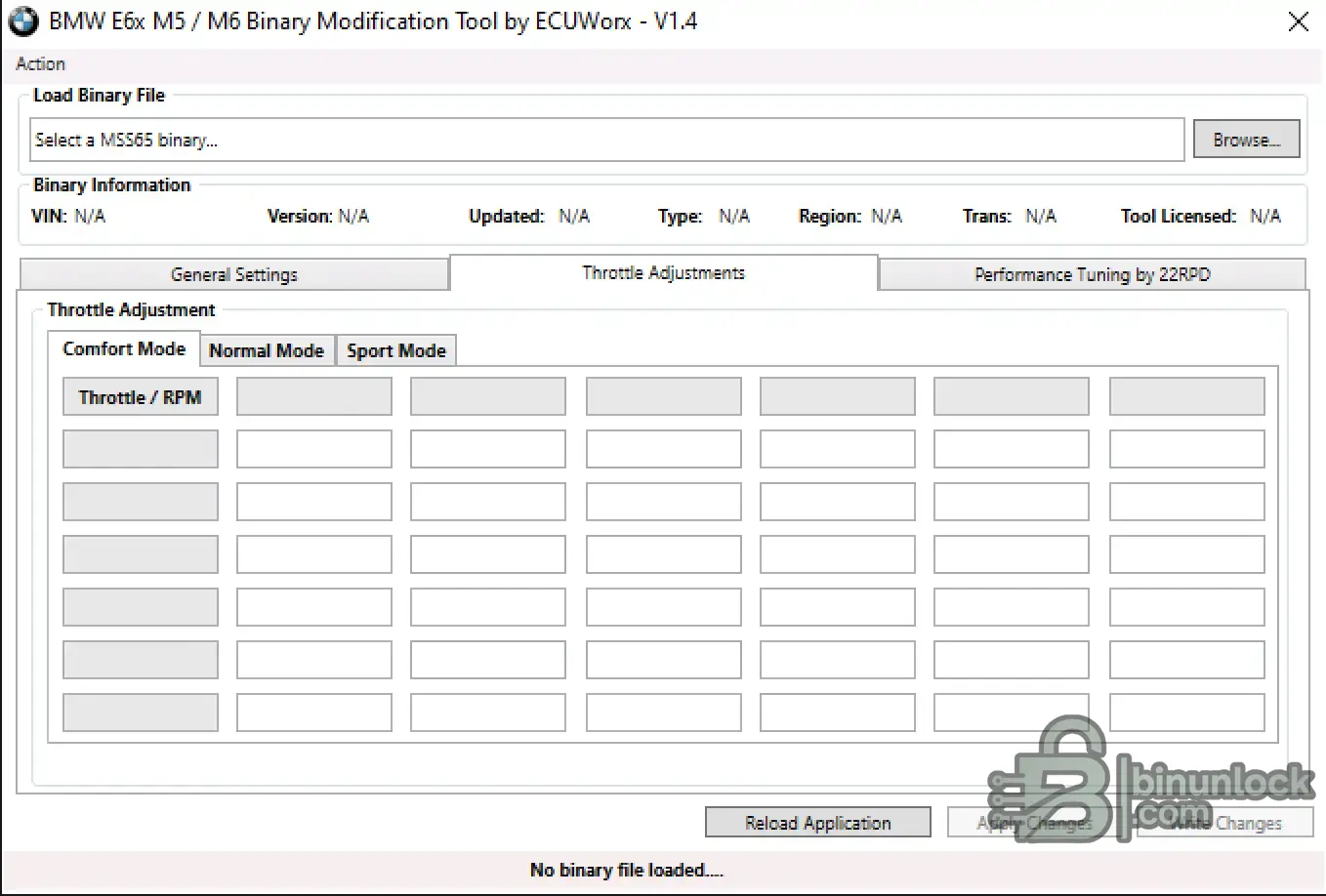Click the Trans N/A value
This screenshot has width=1326, height=896.
click(x=1041, y=216)
